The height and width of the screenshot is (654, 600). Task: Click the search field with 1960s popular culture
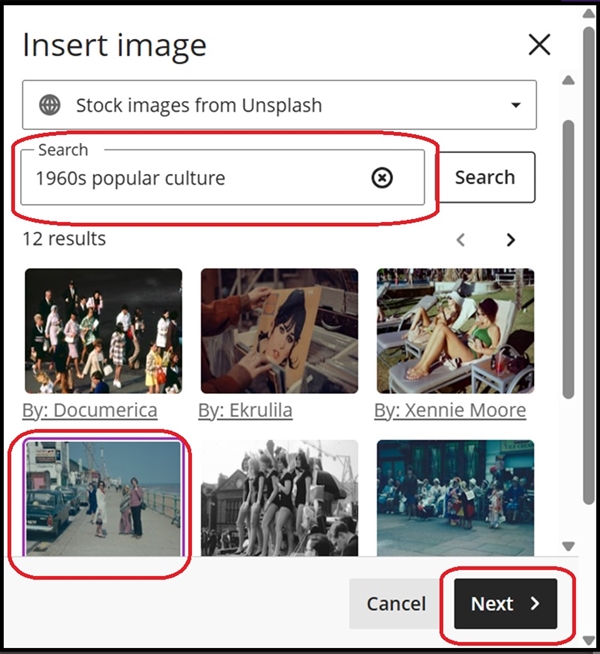click(223, 178)
